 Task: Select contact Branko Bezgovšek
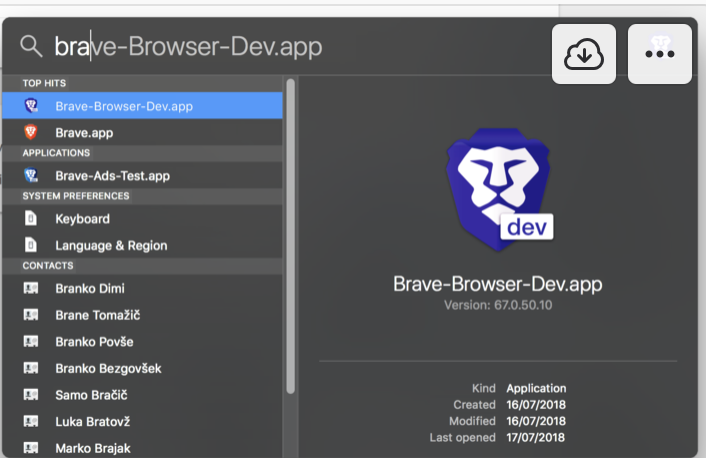pos(142,368)
